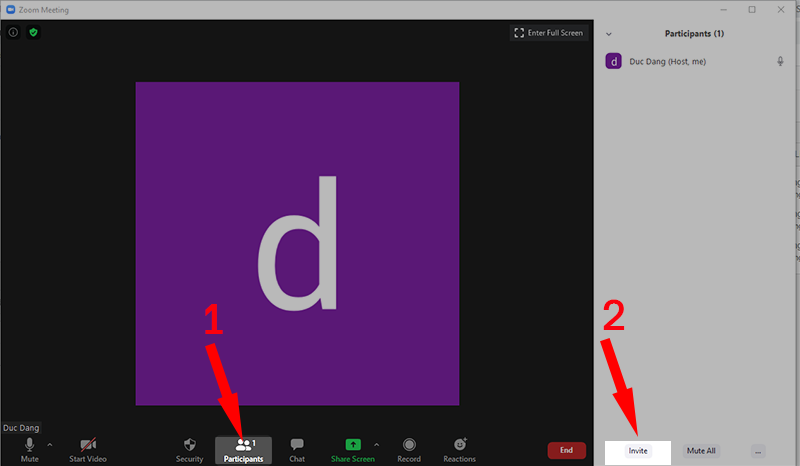
Task: Click the meeting information icon
Action: 13,32
